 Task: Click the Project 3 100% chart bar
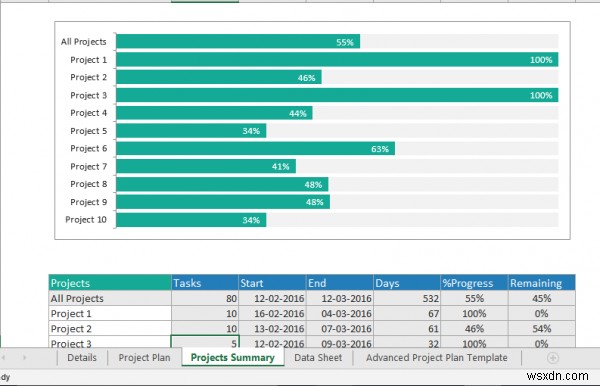337,95
